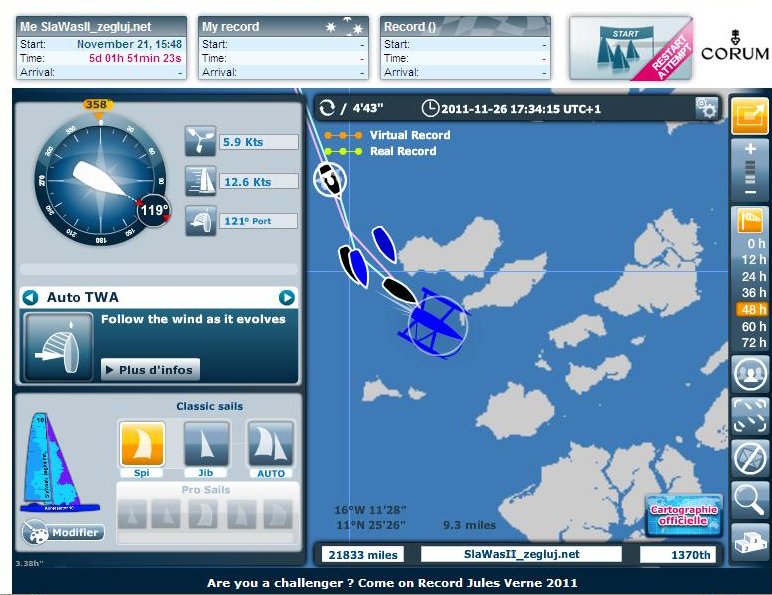Click the Cartographie officielle badge

pyautogui.click(x=683, y=515)
